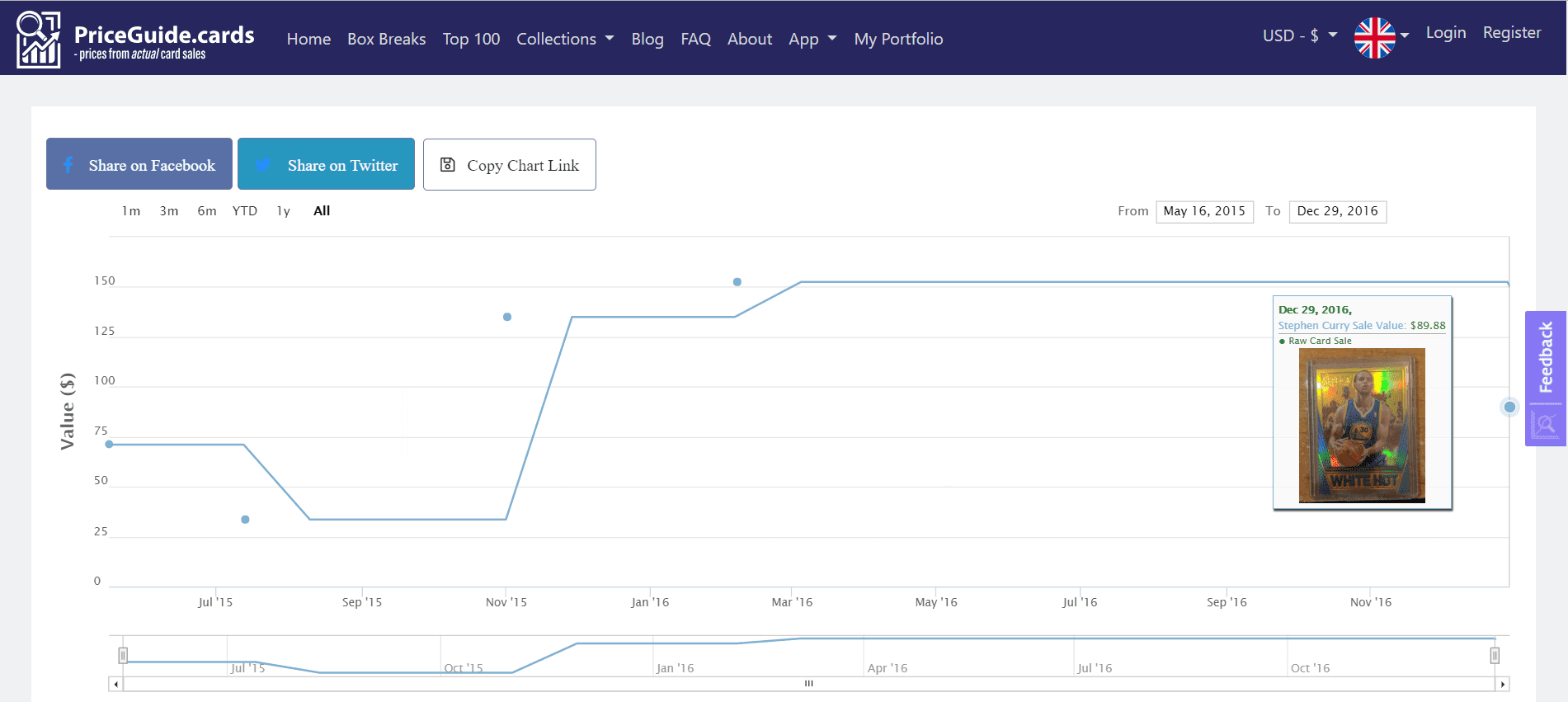Click the To date field
Viewport: 1568px width, 702px height.
(x=1337, y=212)
